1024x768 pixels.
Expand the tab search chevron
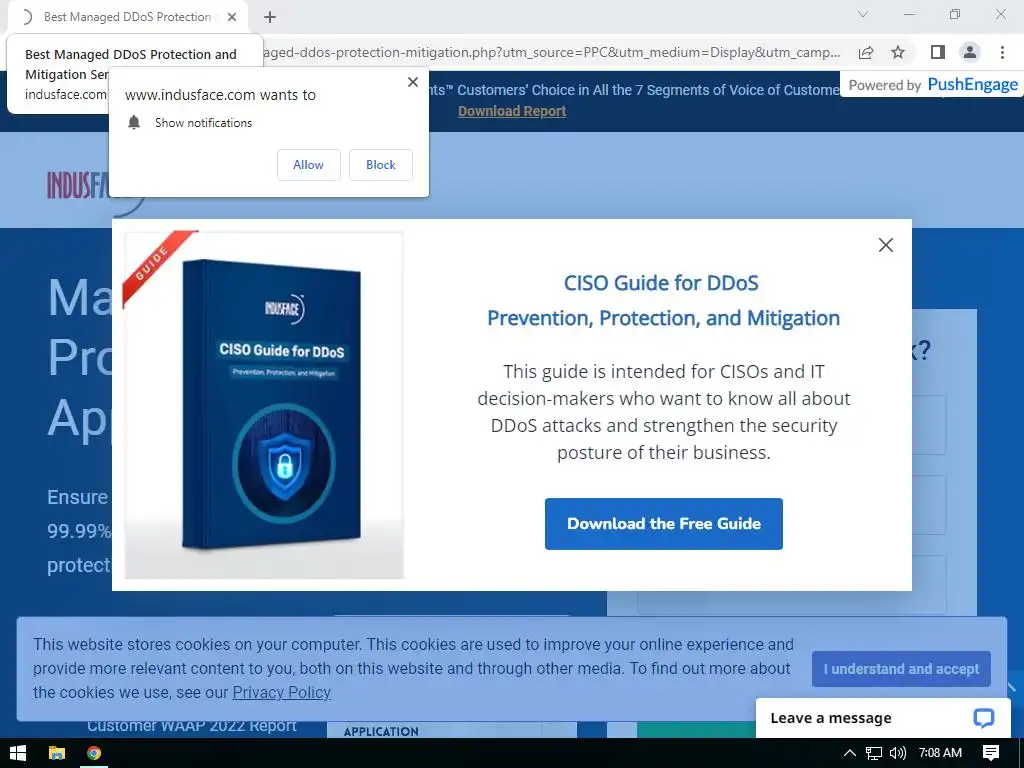click(863, 14)
